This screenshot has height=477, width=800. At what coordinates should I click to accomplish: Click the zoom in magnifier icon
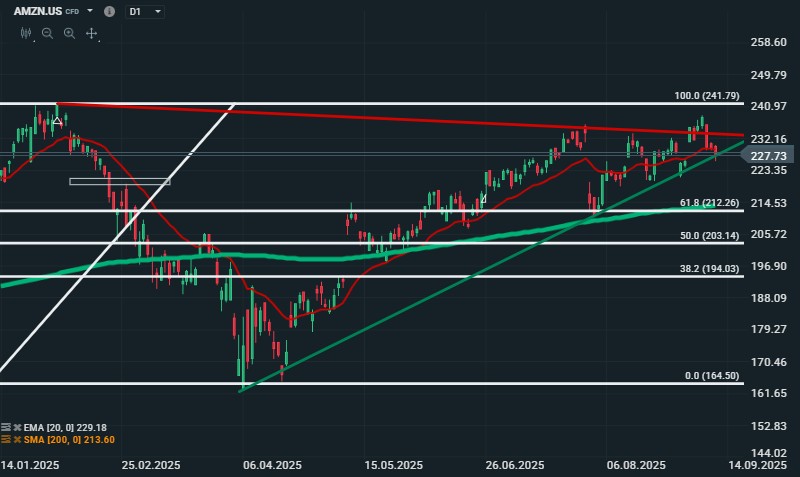coord(69,33)
